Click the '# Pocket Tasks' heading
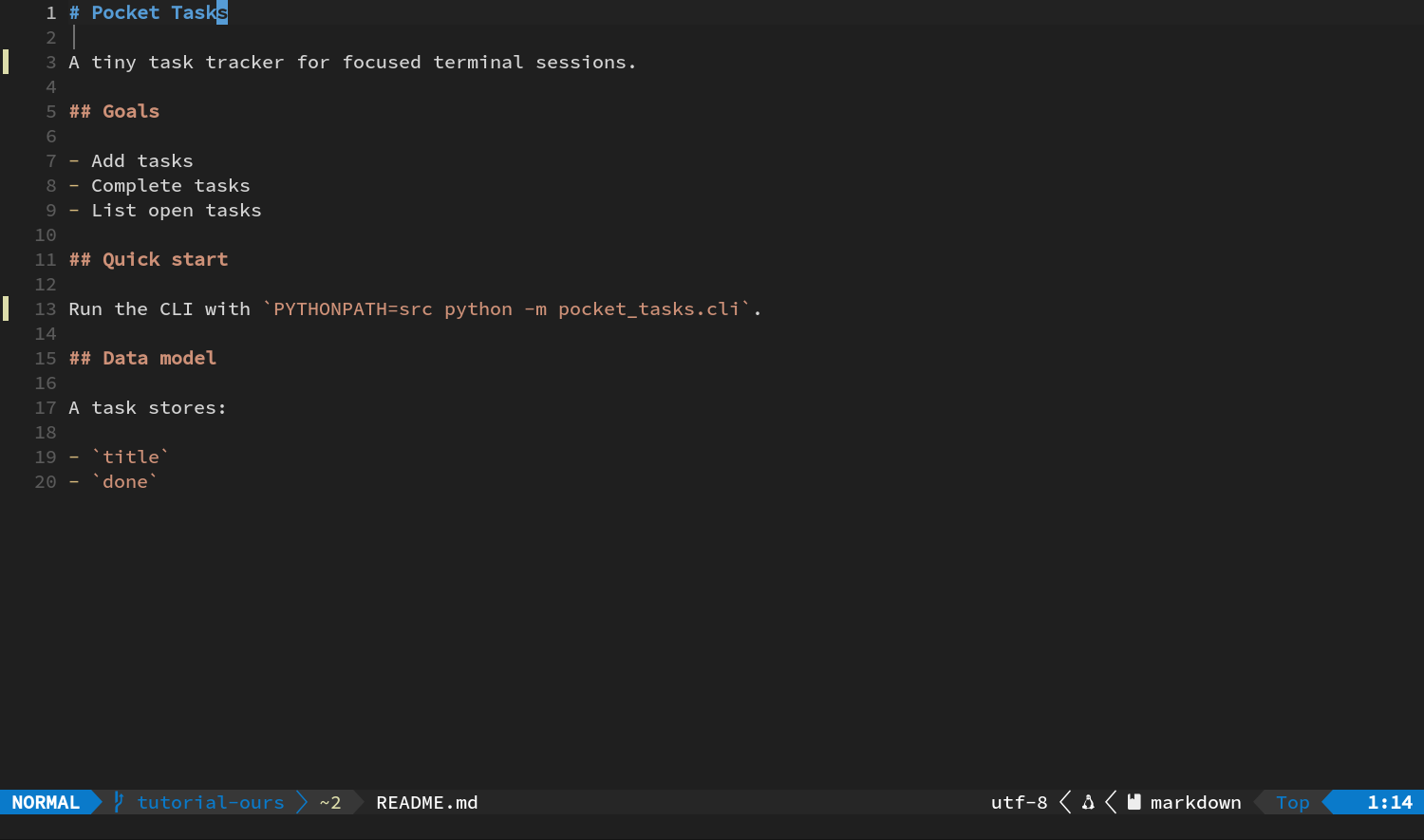 148,12
